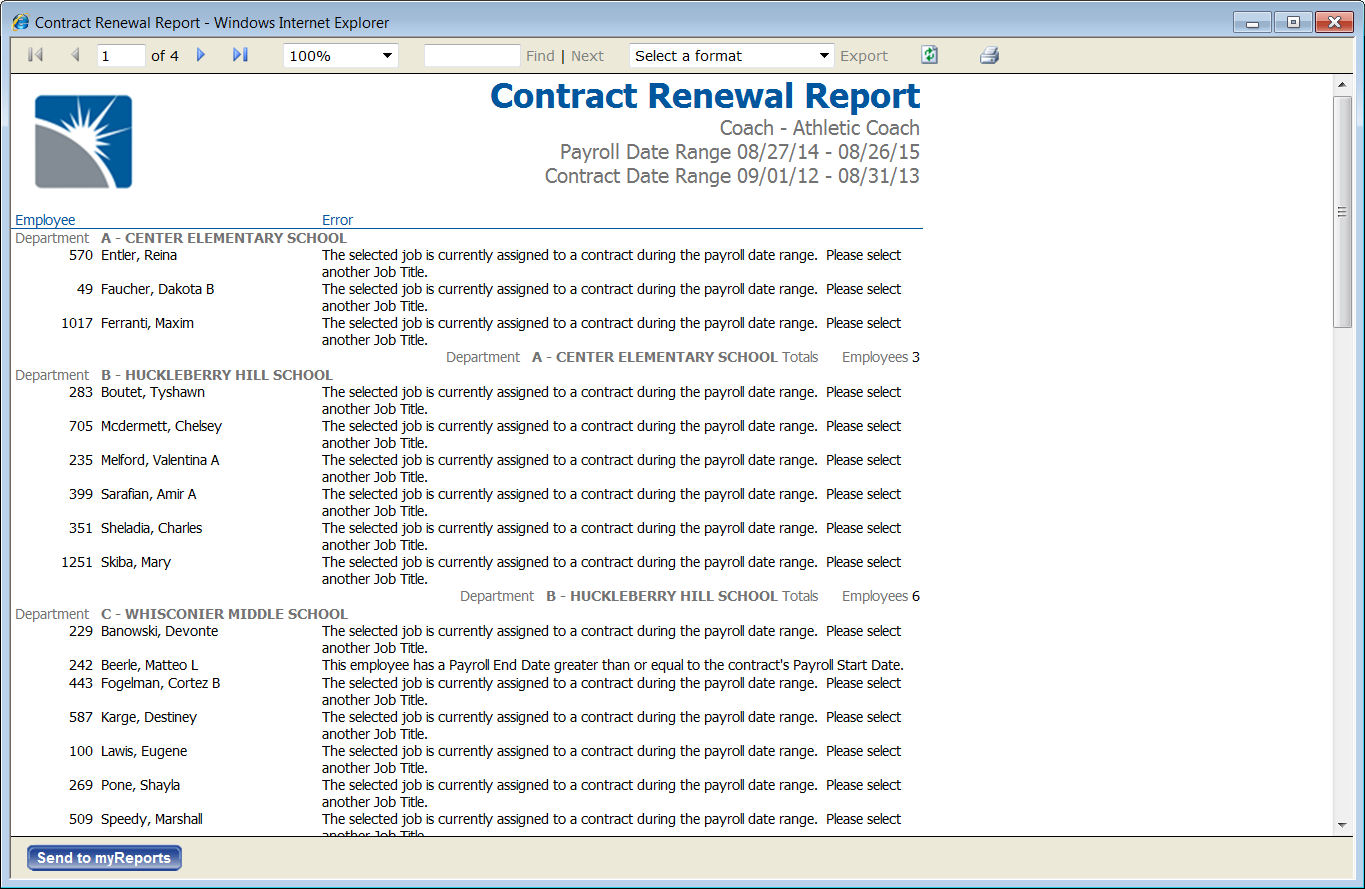Viewport: 1365px width, 889px height.
Task: Click the Find link in the toolbar
Action: [540, 56]
